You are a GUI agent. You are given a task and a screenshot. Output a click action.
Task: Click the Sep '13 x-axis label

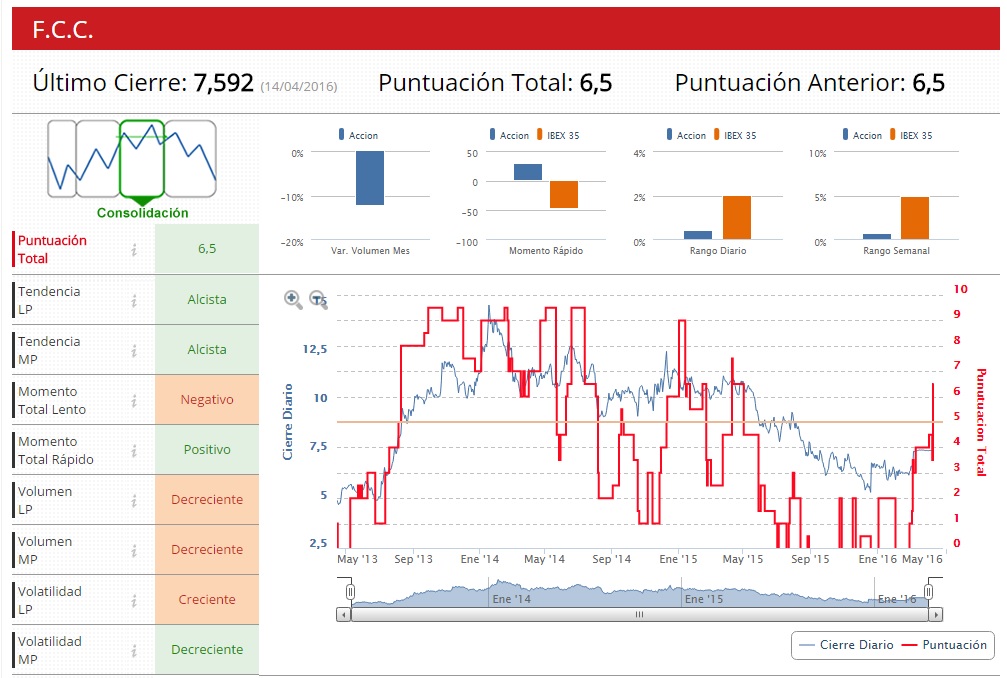[414, 559]
